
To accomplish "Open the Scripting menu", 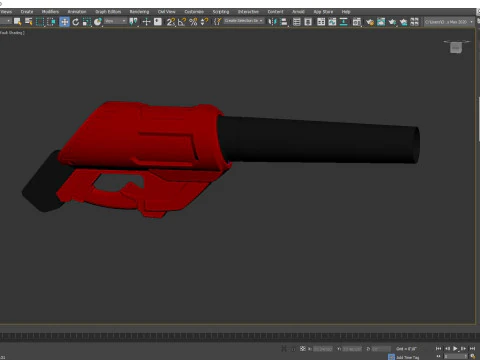I will point(221,12).
